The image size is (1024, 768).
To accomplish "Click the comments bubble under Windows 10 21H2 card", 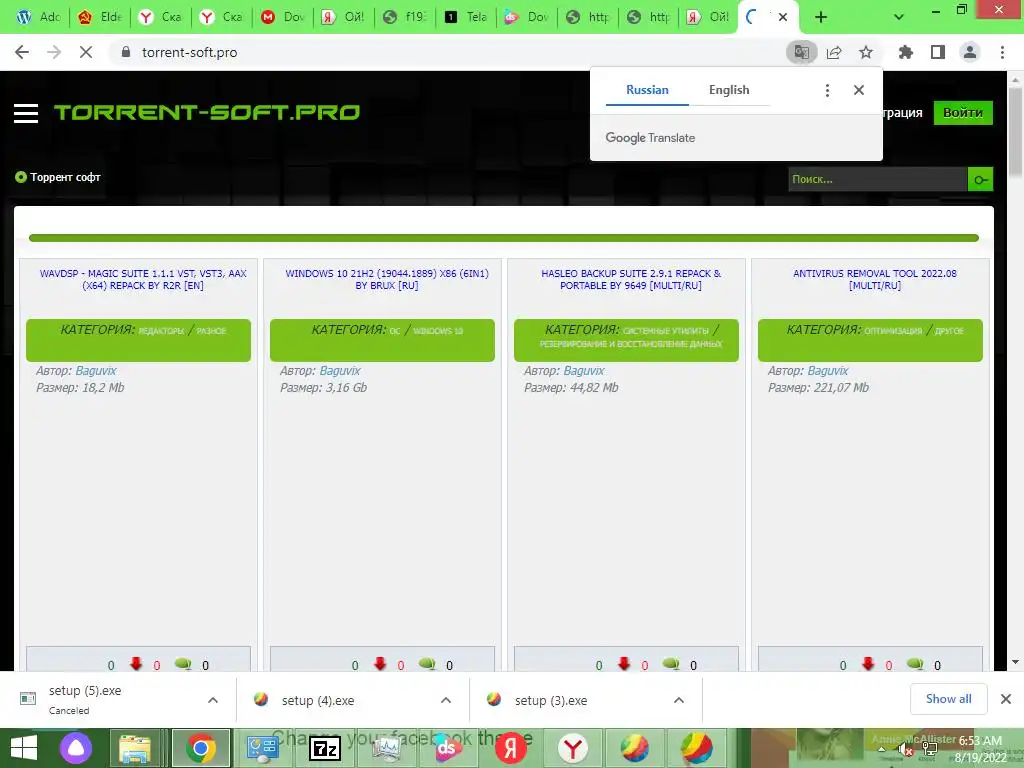I will [427, 664].
